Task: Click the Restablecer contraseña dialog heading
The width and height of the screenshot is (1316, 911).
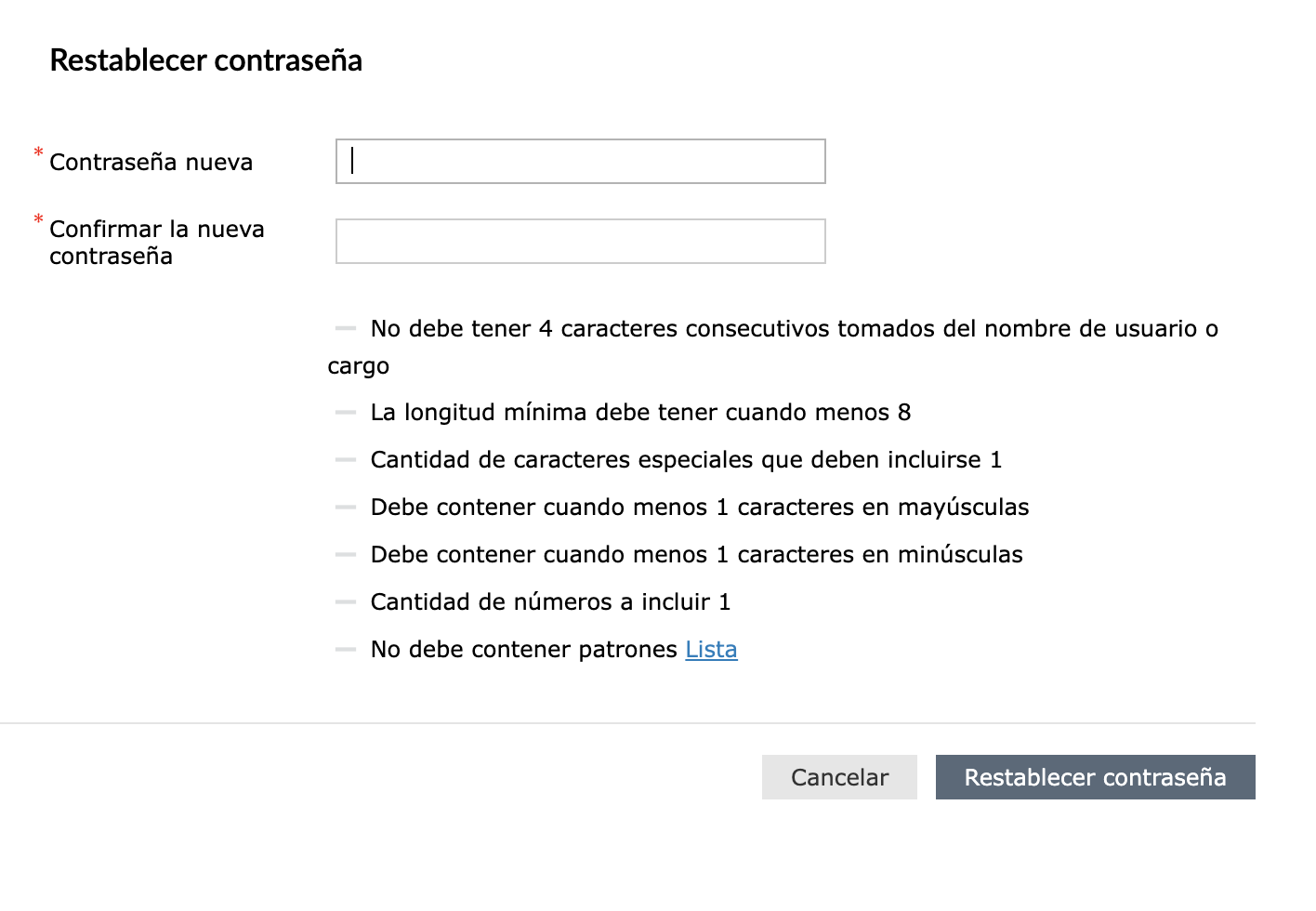Action: [x=205, y=60]
